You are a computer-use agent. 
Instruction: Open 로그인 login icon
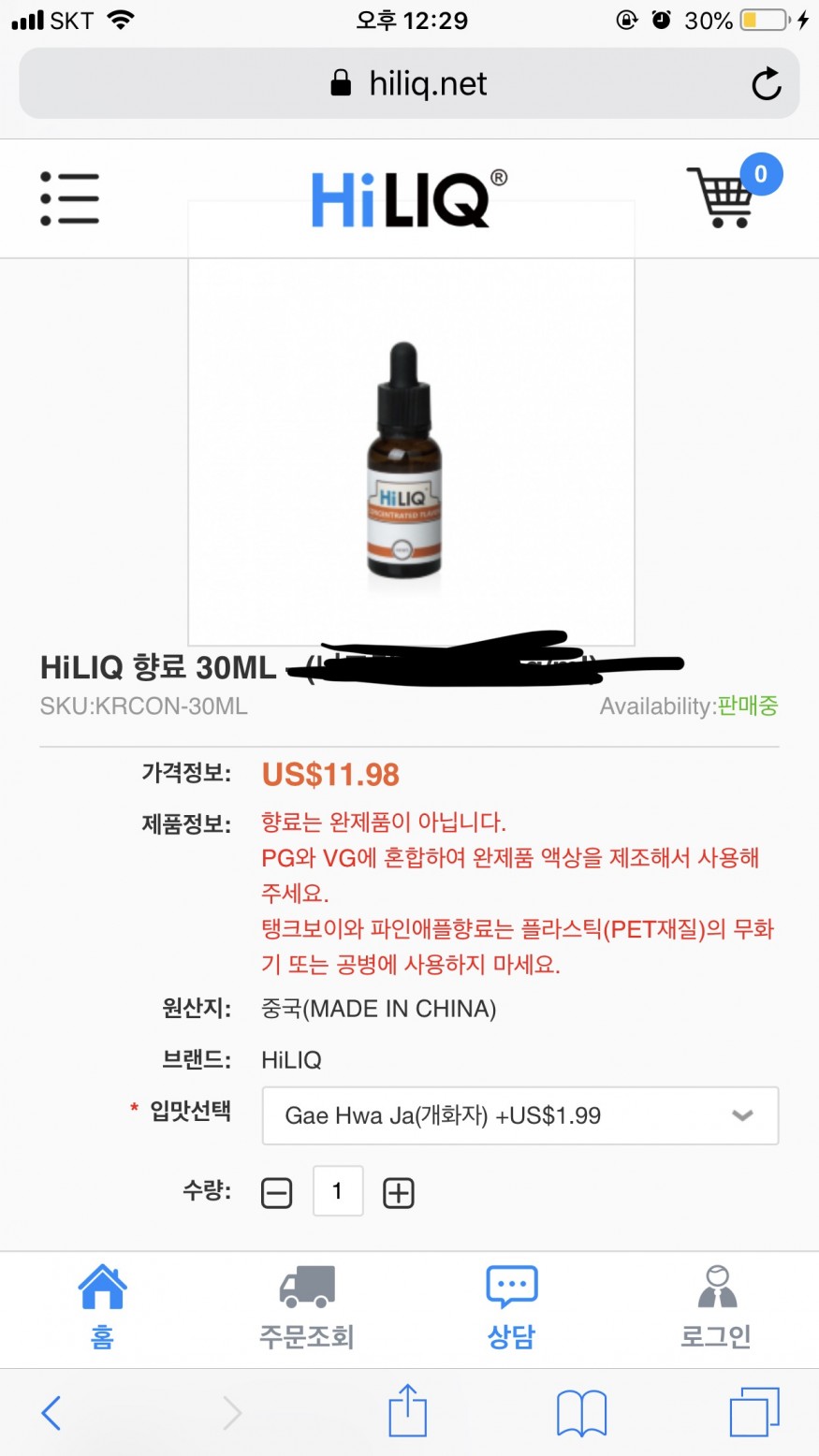tap(716, 1306)
